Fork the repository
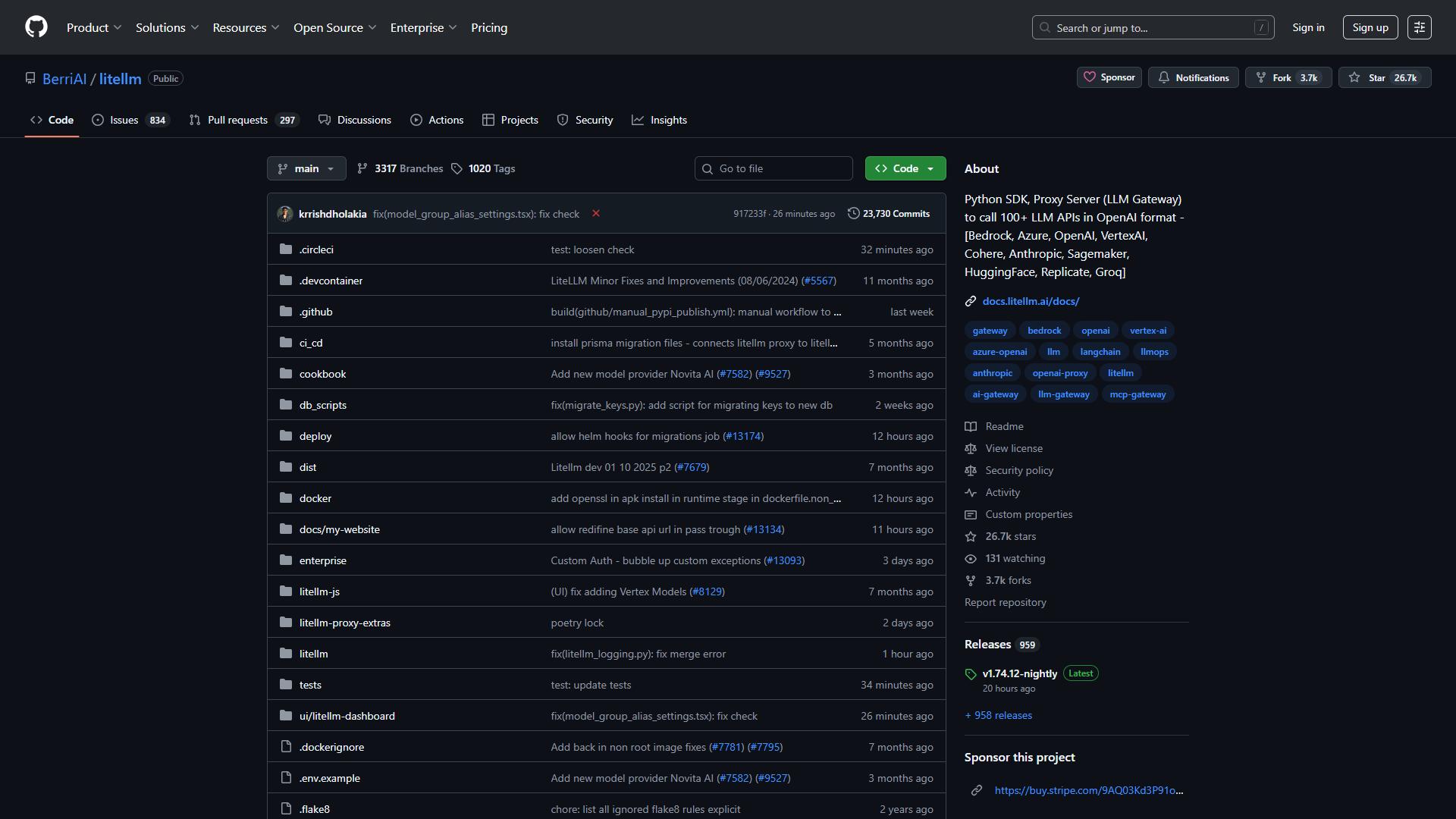Screen dimensions: 1456x819 1288,77
